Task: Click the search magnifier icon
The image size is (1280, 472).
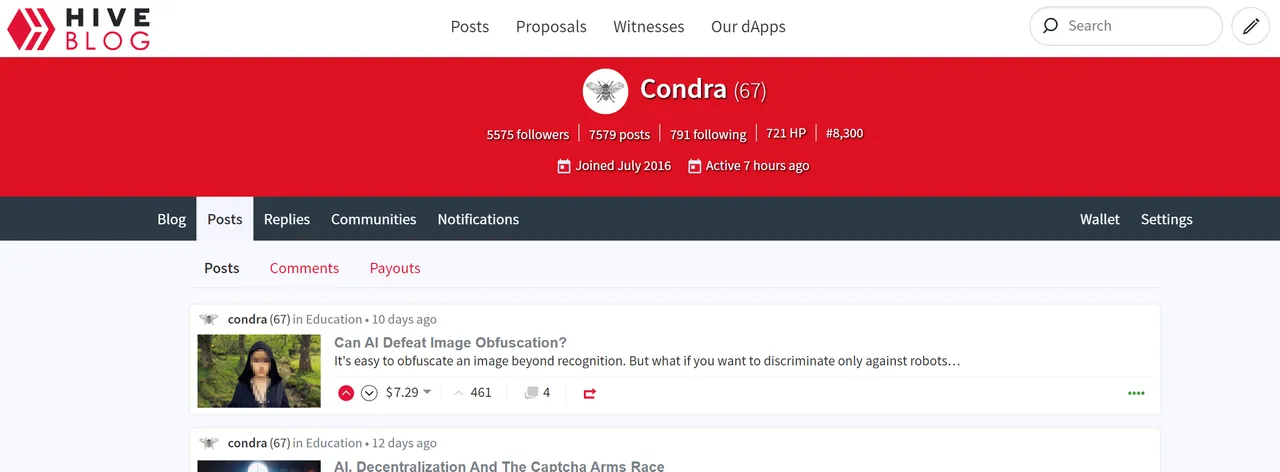Action: [x=1050, y=26]
